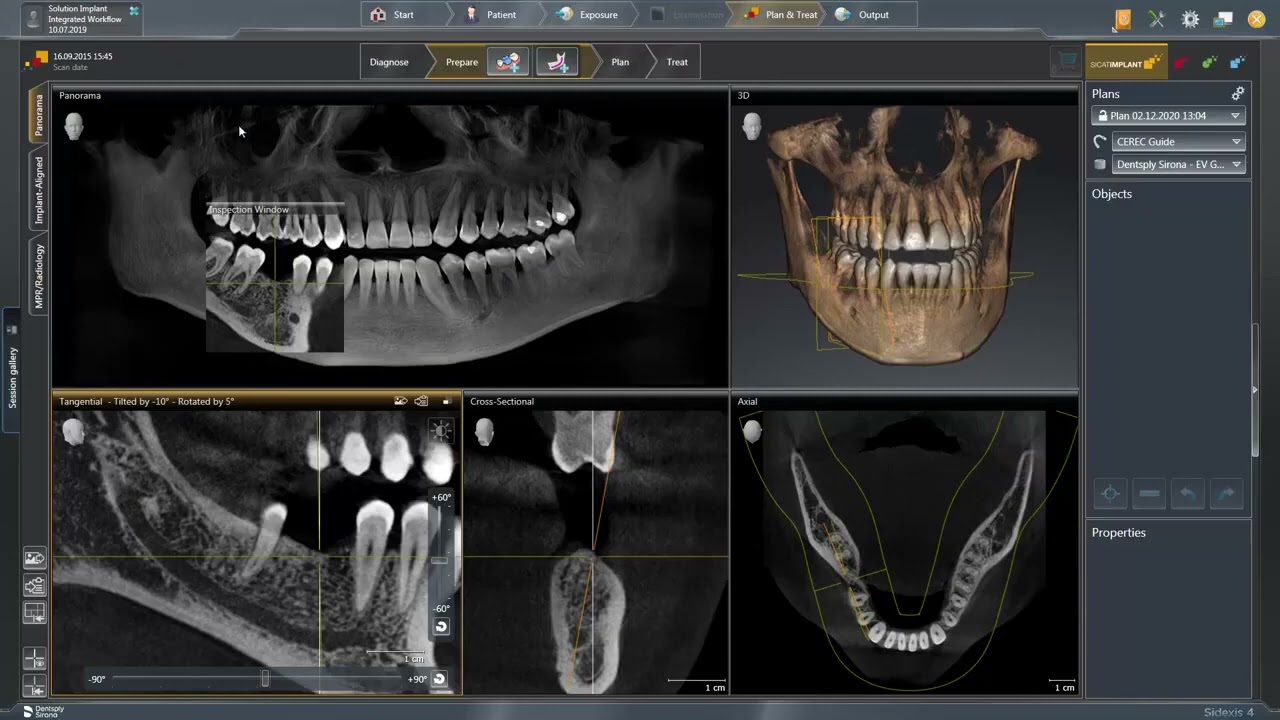Screen dimensions: 1280x720
Task: Open the CEREC Guide dropdown
Action: [x=1178, y=142]
